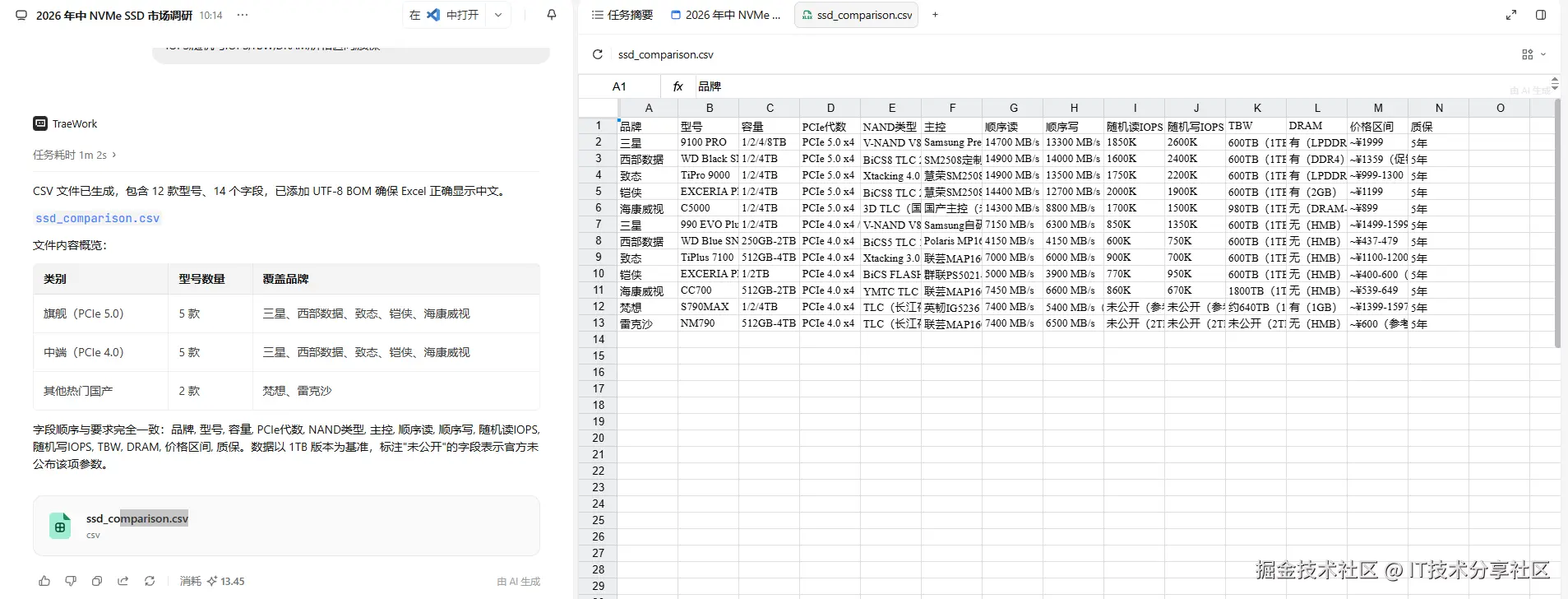Click the 980TB TBW cell
The width and height of the screenshot is (1568, 599).
tap(1256, 208)
